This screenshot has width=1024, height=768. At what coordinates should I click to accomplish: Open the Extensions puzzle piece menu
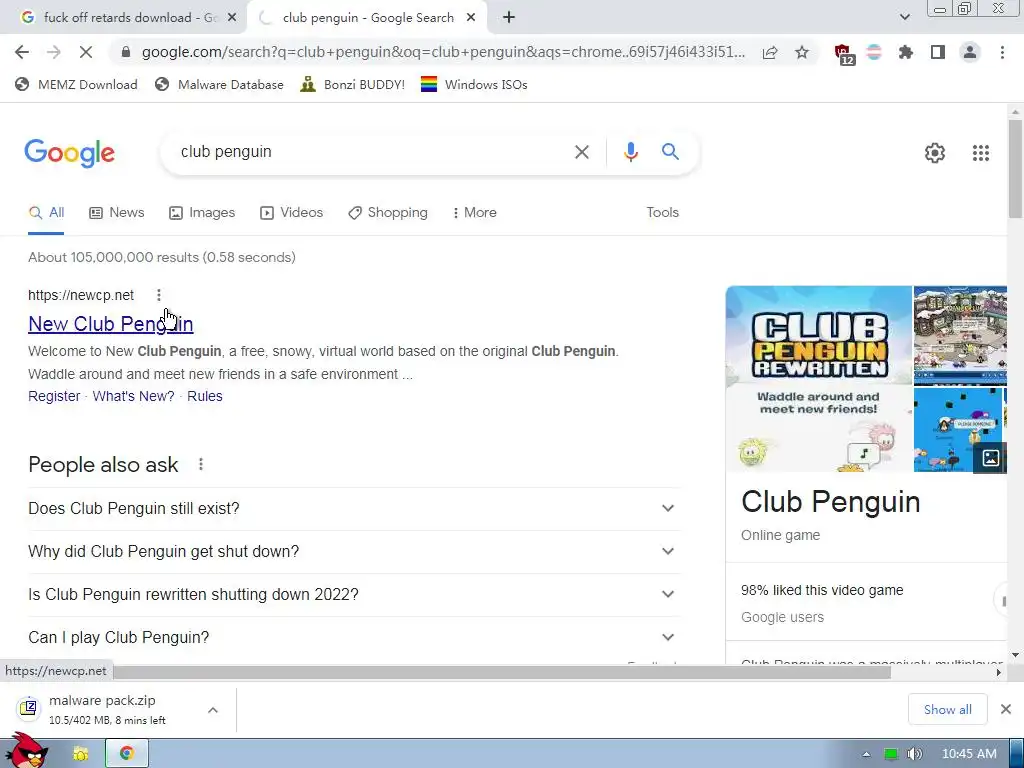pyautogui.click(x=906, y=52)
